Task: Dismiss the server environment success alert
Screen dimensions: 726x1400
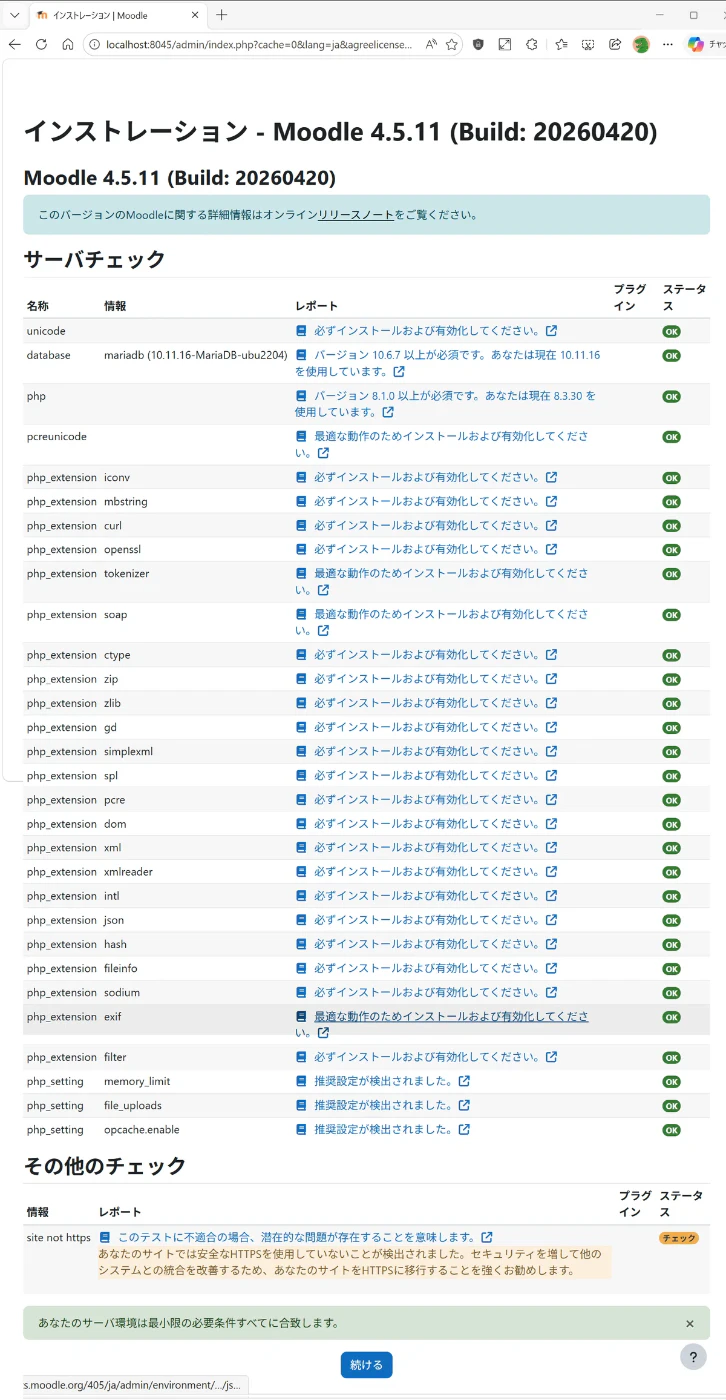Action: (690, 1323)
